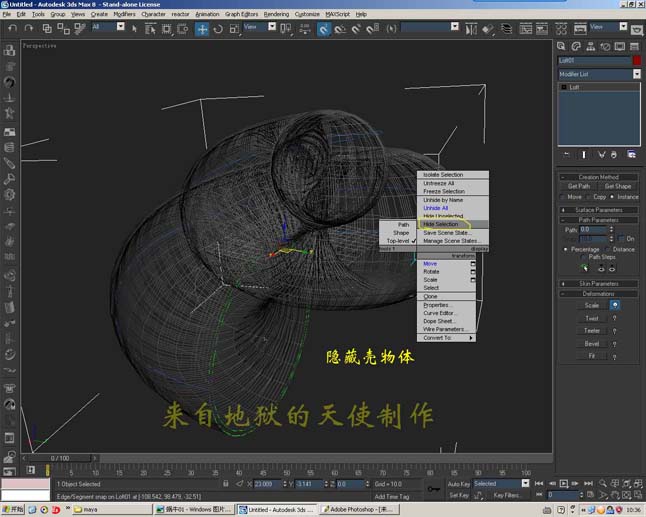The width and height of the screenshot is (646, 517).
Task: Click Play Animation button
Action: pyautogui.click(x=564, y=484)
